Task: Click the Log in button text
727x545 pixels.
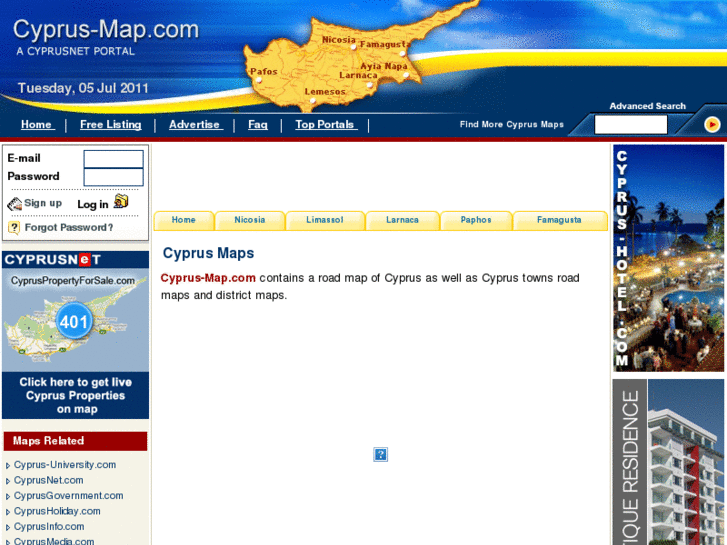Action: pos(93,204)
